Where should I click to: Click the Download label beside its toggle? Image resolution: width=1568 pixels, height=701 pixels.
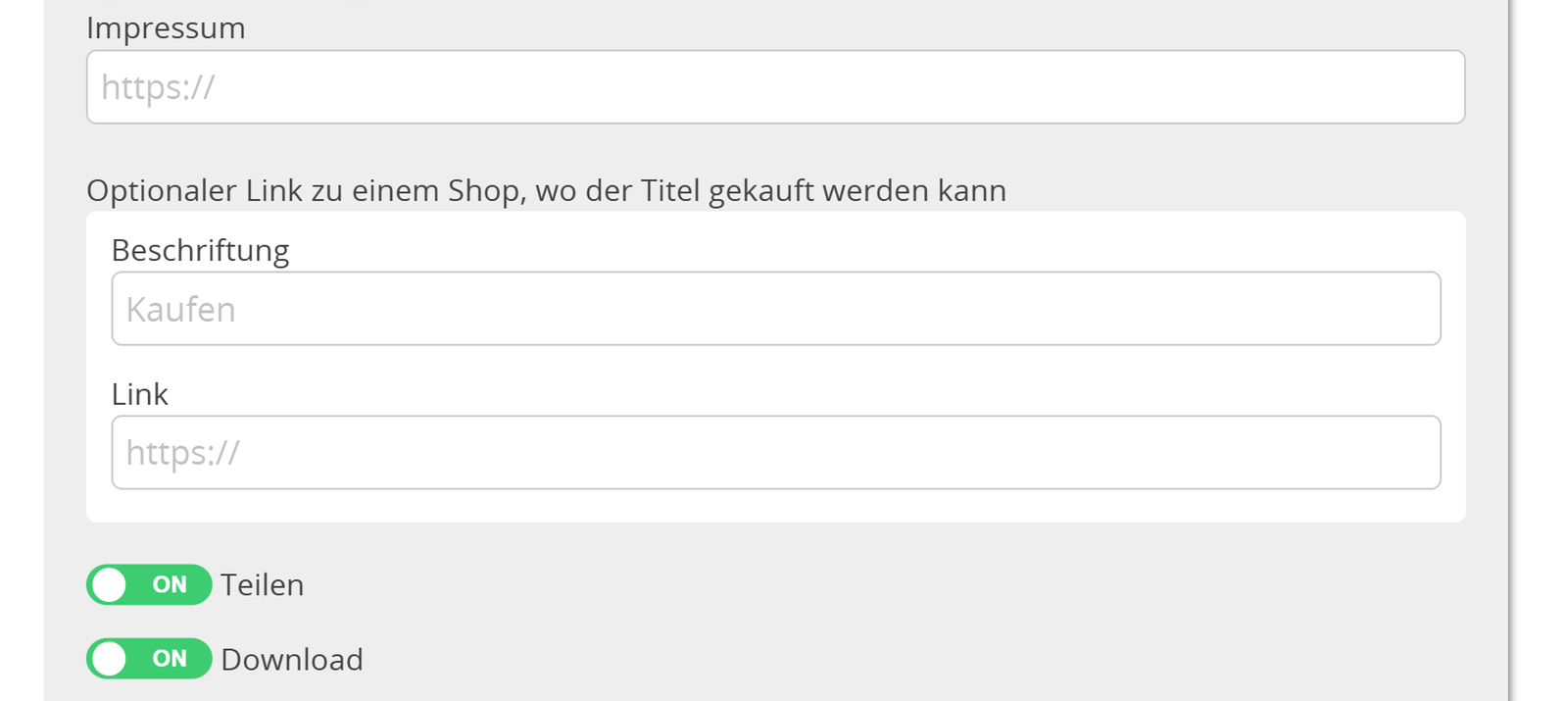[292, 659]
